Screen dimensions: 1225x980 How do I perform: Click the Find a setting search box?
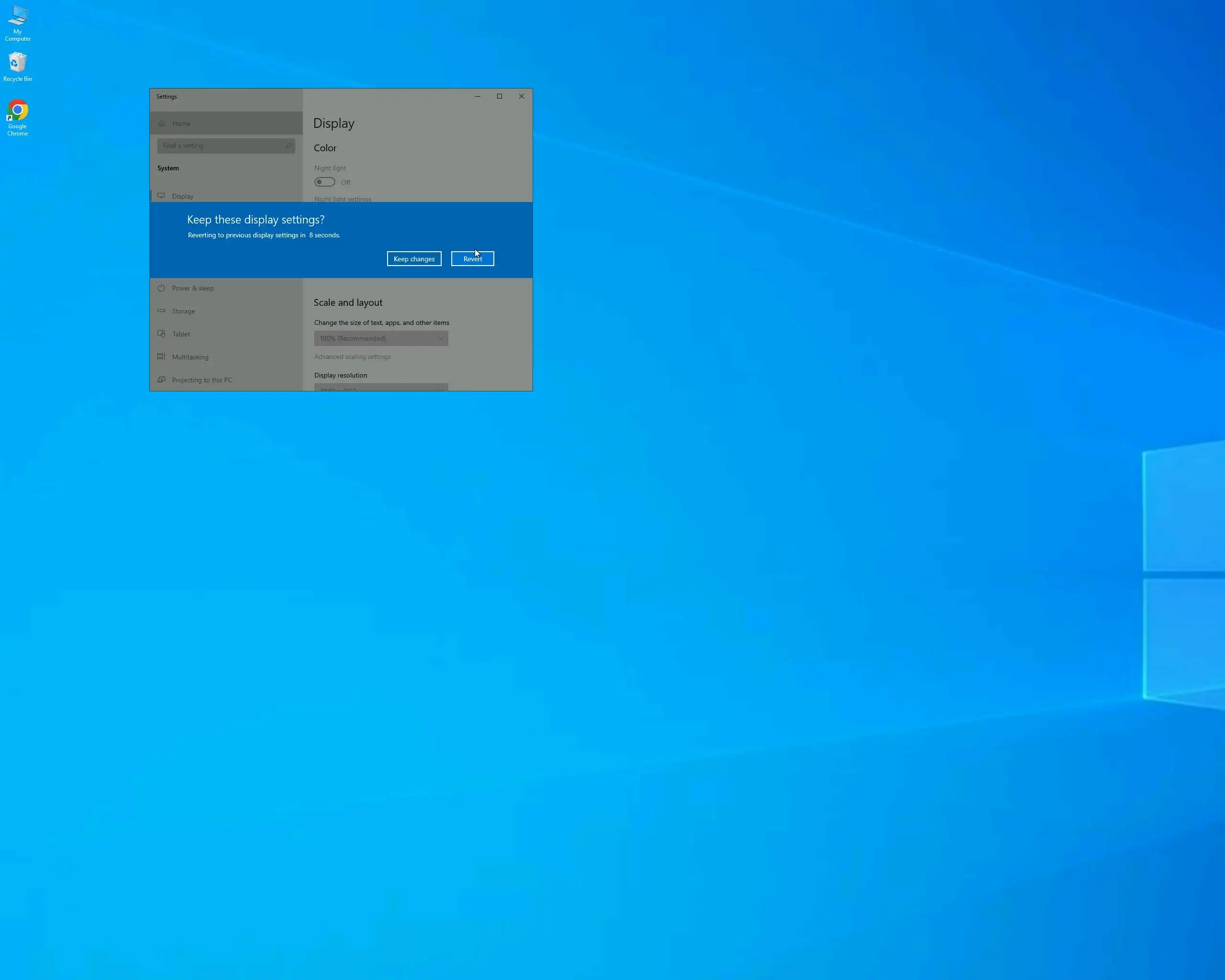tap(225, 146)
